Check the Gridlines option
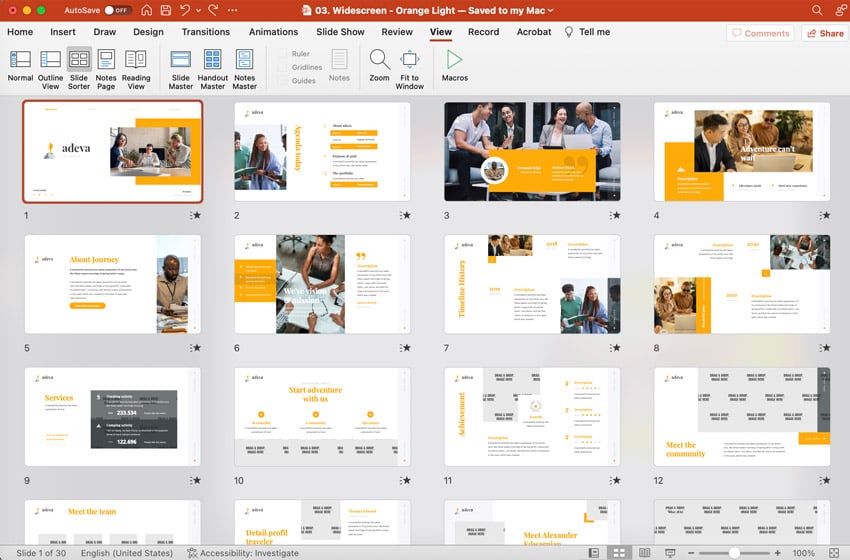Image resolution: width=850 pixels, height=560 pixels. tap(282, 68)
